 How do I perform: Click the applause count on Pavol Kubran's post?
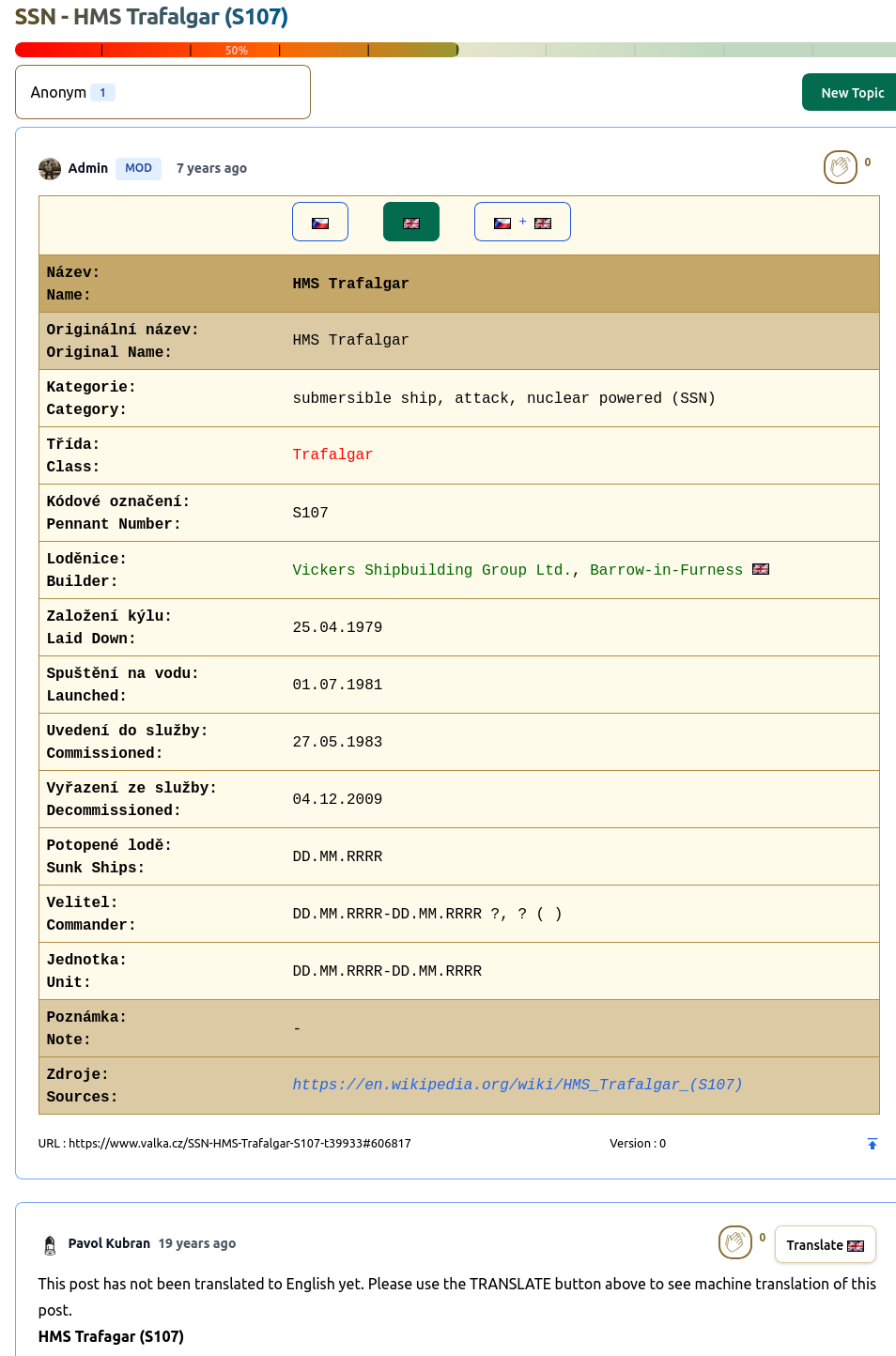[x=763, y=1238]
